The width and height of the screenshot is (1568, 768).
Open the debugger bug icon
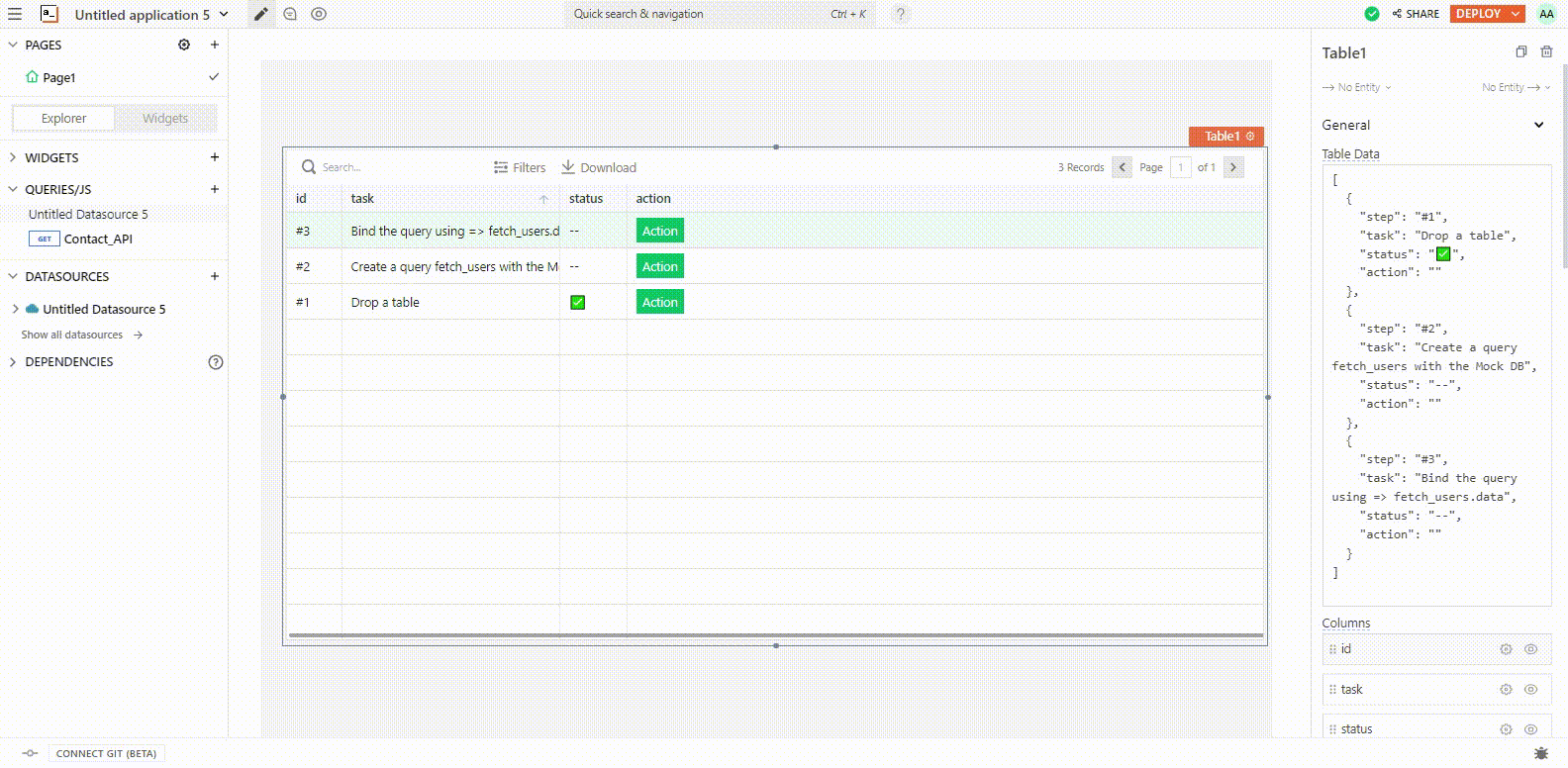[x=1540, y=753]
